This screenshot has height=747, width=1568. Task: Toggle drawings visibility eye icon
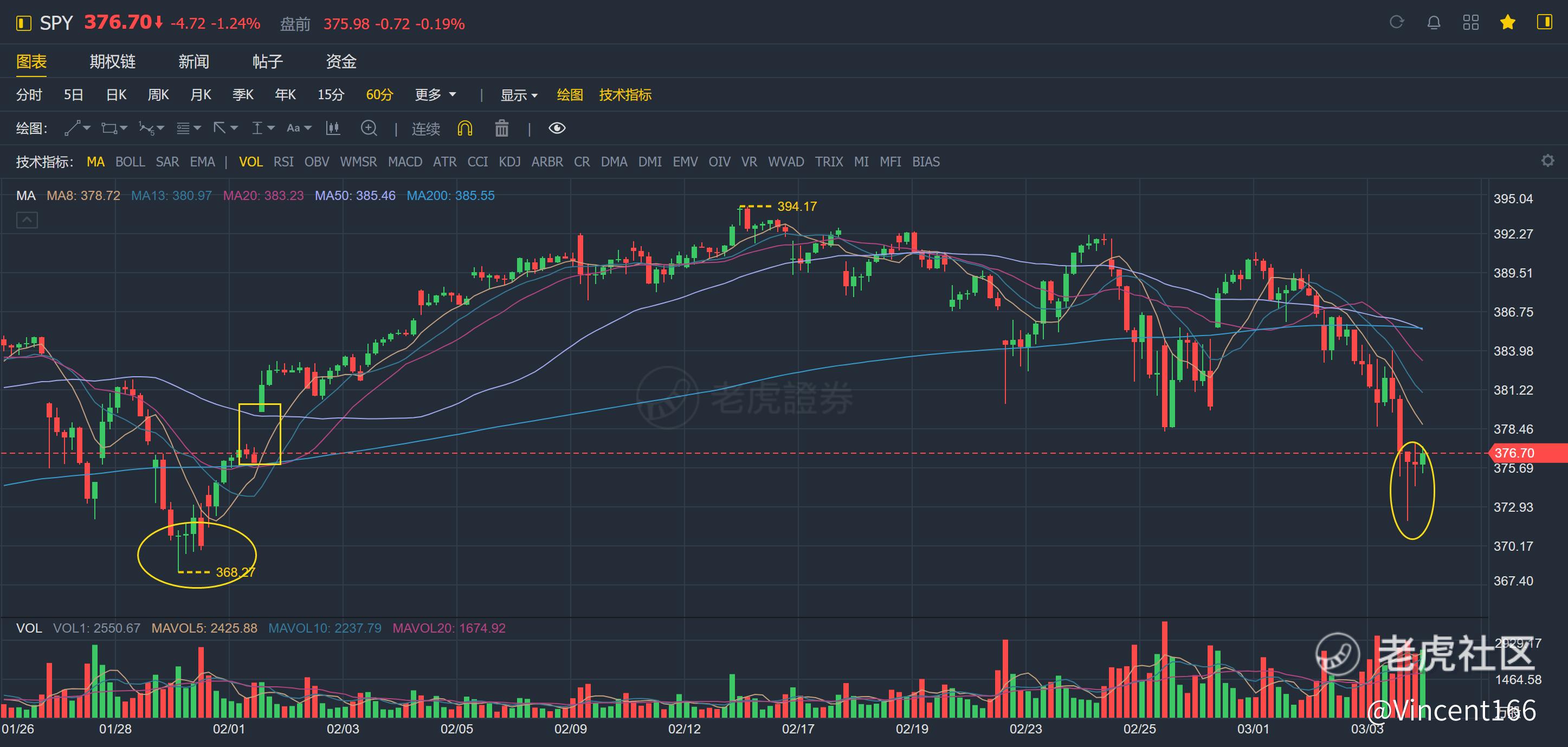coord(557,128)
